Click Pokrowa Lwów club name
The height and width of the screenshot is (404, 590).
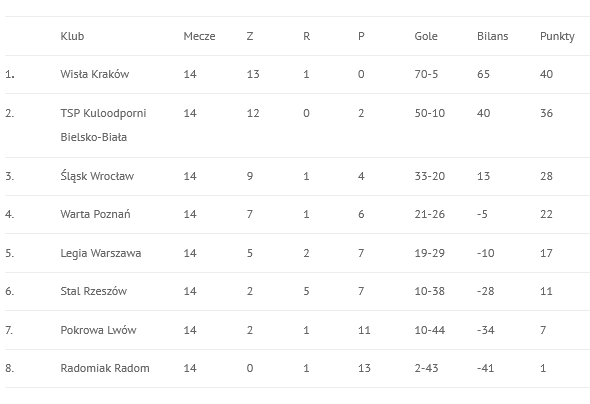point(98,330)
